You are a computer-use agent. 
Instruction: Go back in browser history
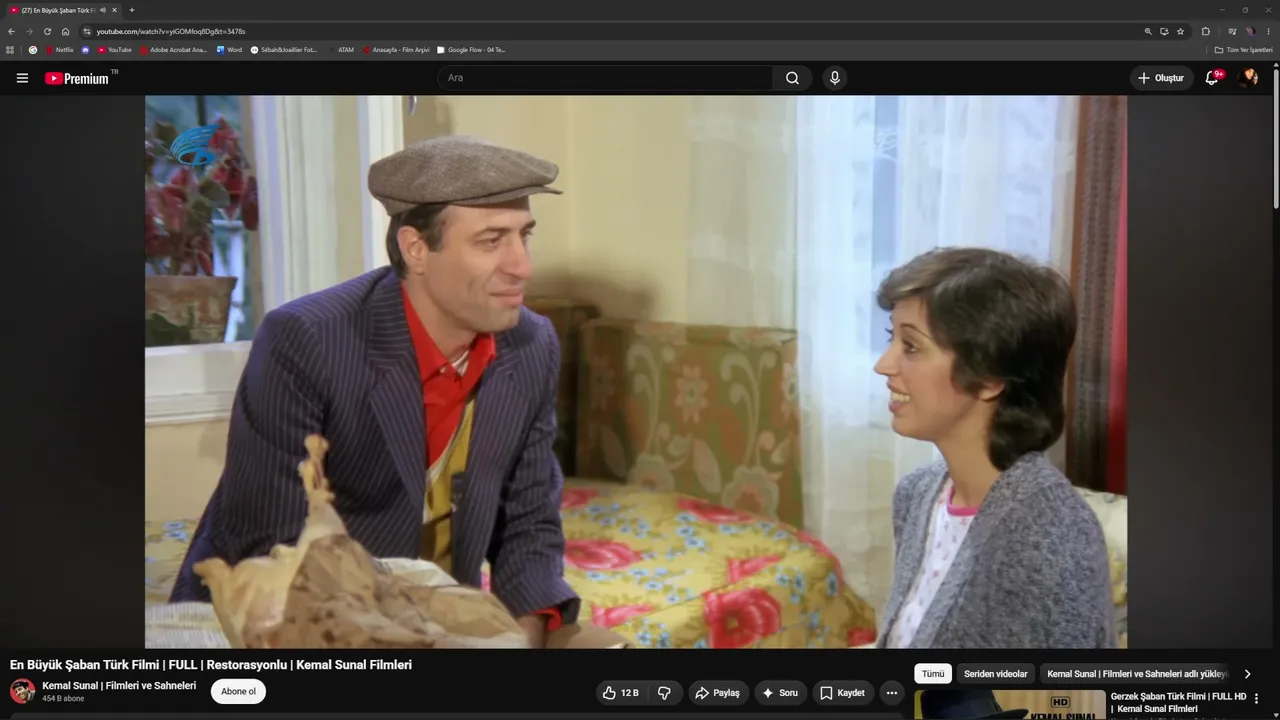pos(12,31)
